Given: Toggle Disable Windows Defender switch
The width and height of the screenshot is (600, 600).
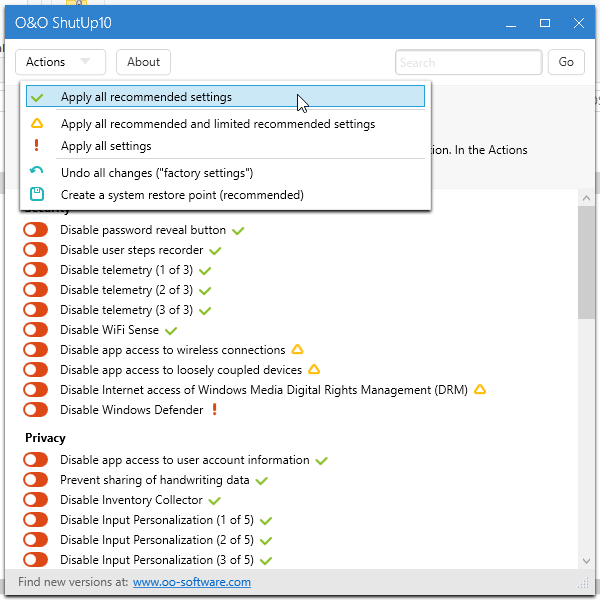Looking at the screenshot, I should pos(36,409).
